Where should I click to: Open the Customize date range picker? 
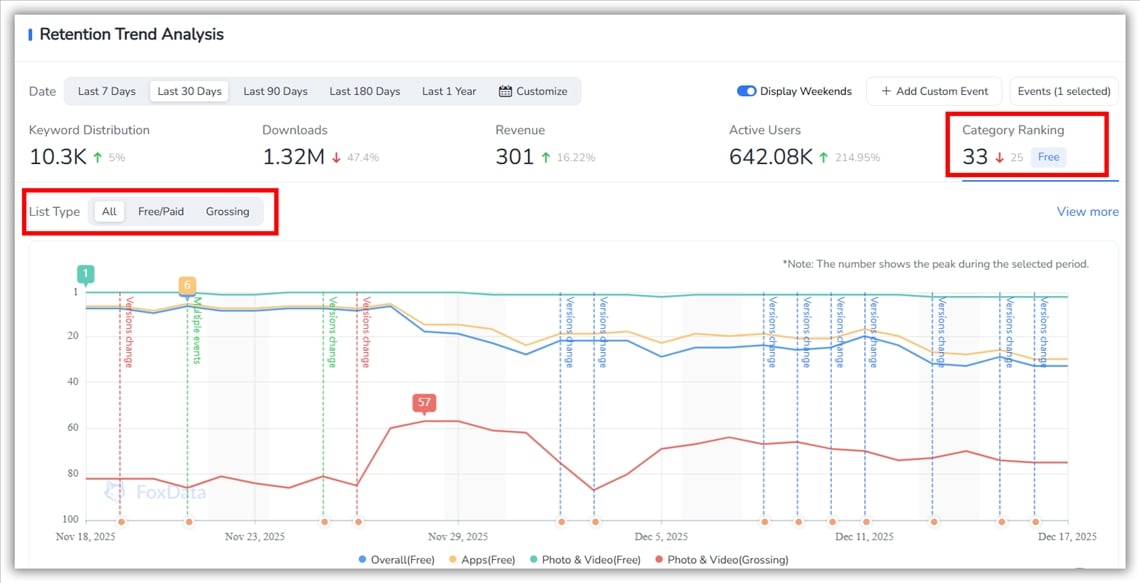point(533,91)
